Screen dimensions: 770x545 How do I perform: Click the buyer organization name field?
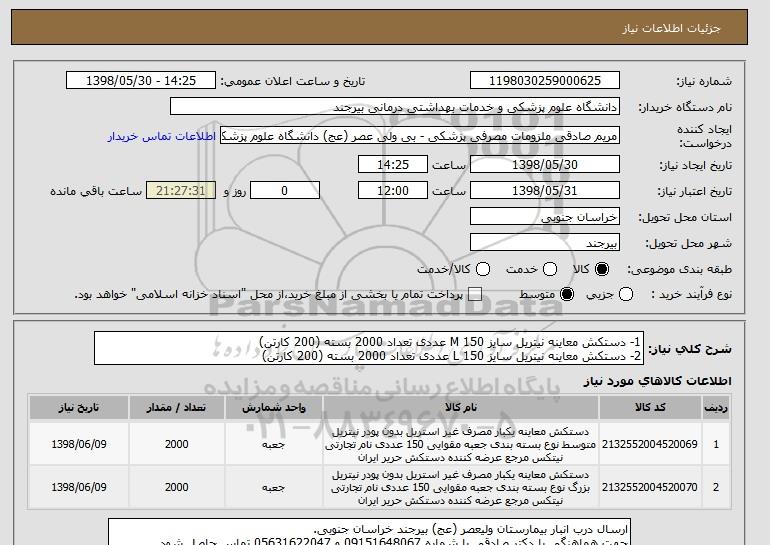pyautogui.click(x=395, y=107)
